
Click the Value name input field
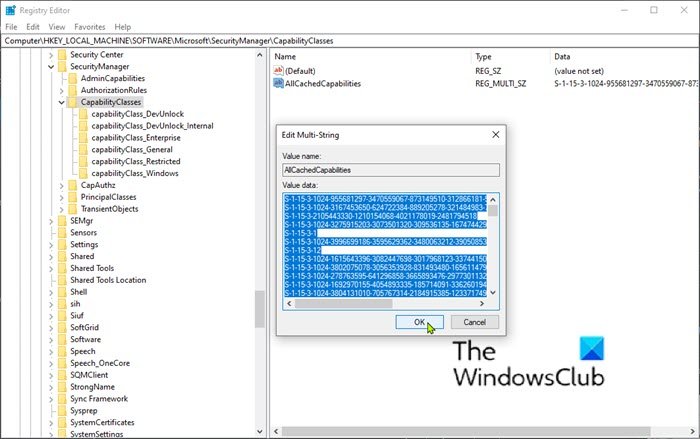(x=391, y=170)
